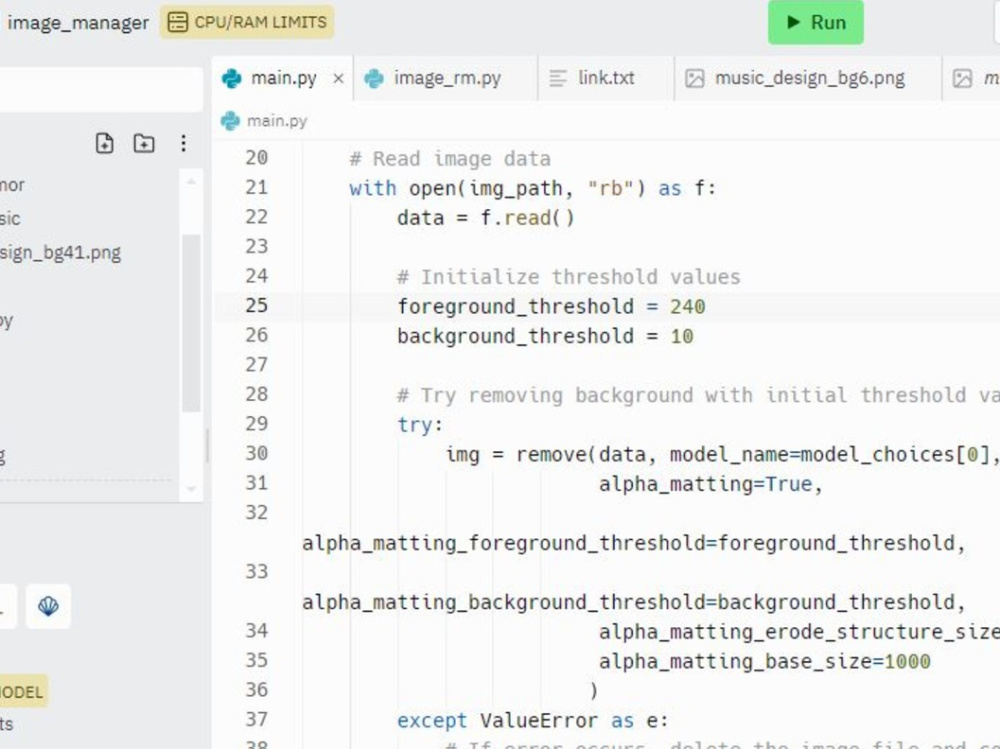Click the comment '# Read image data'
Screen dimensions: 1000x749
point(450,159)
